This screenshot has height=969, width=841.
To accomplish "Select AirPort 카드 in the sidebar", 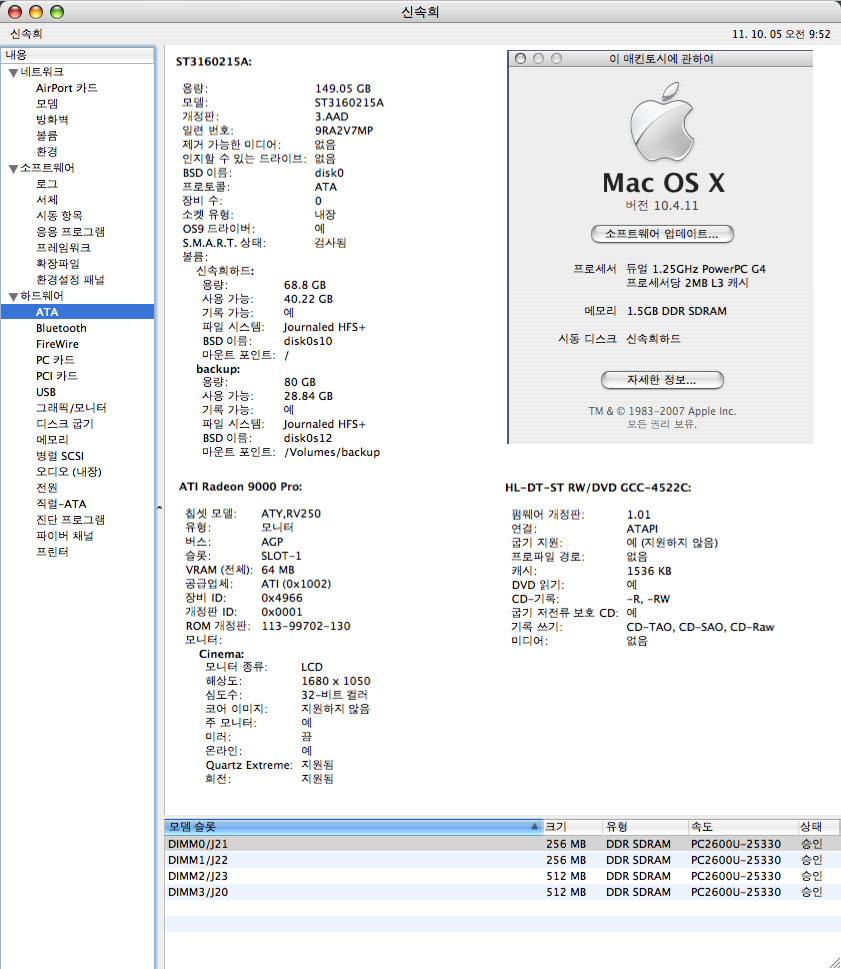I will click(66, 88).
